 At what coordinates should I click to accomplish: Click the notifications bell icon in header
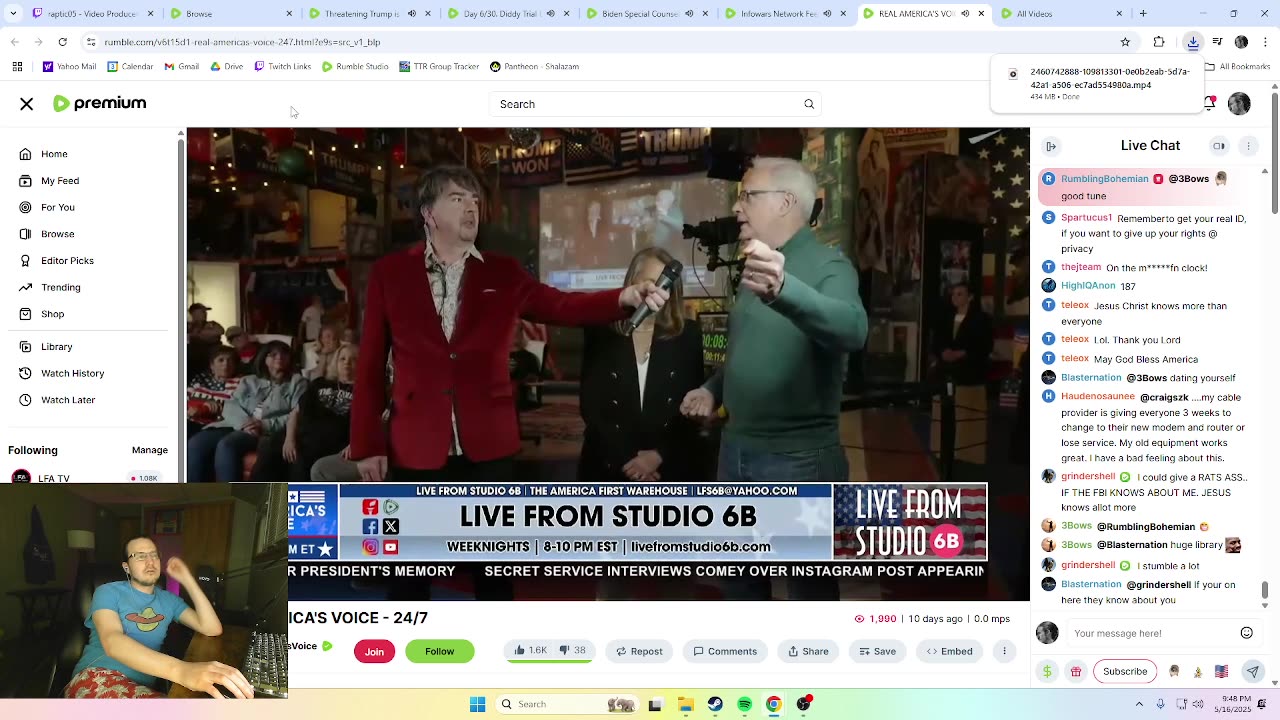pos(1210,103)
